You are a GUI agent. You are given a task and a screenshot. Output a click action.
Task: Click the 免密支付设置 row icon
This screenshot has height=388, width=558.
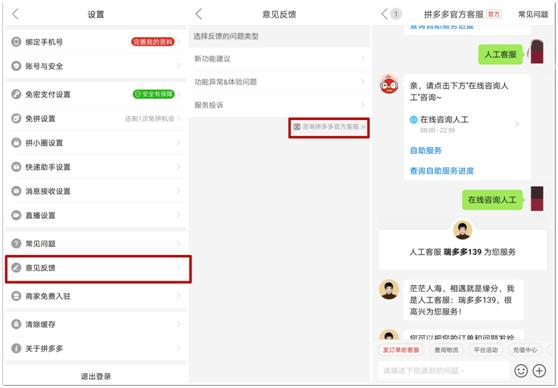(x=16, y=94)
